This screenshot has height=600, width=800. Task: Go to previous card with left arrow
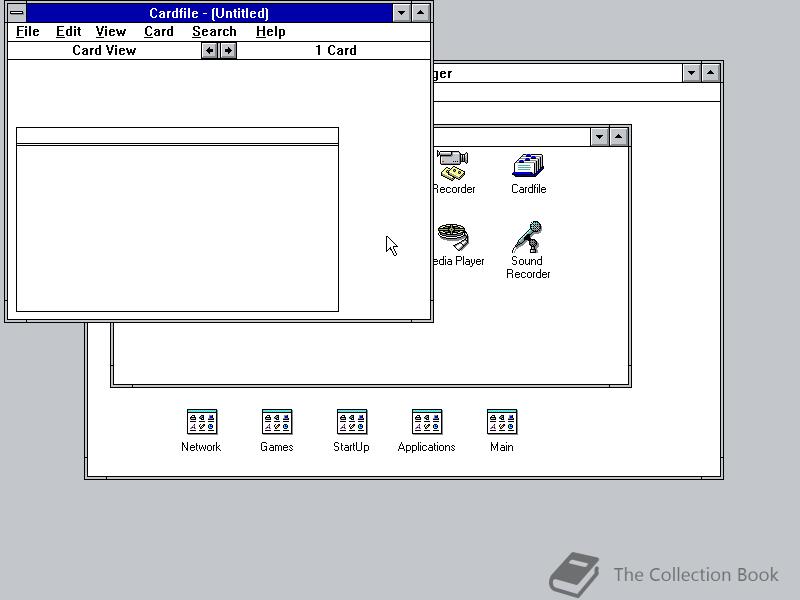click(209, 51)
